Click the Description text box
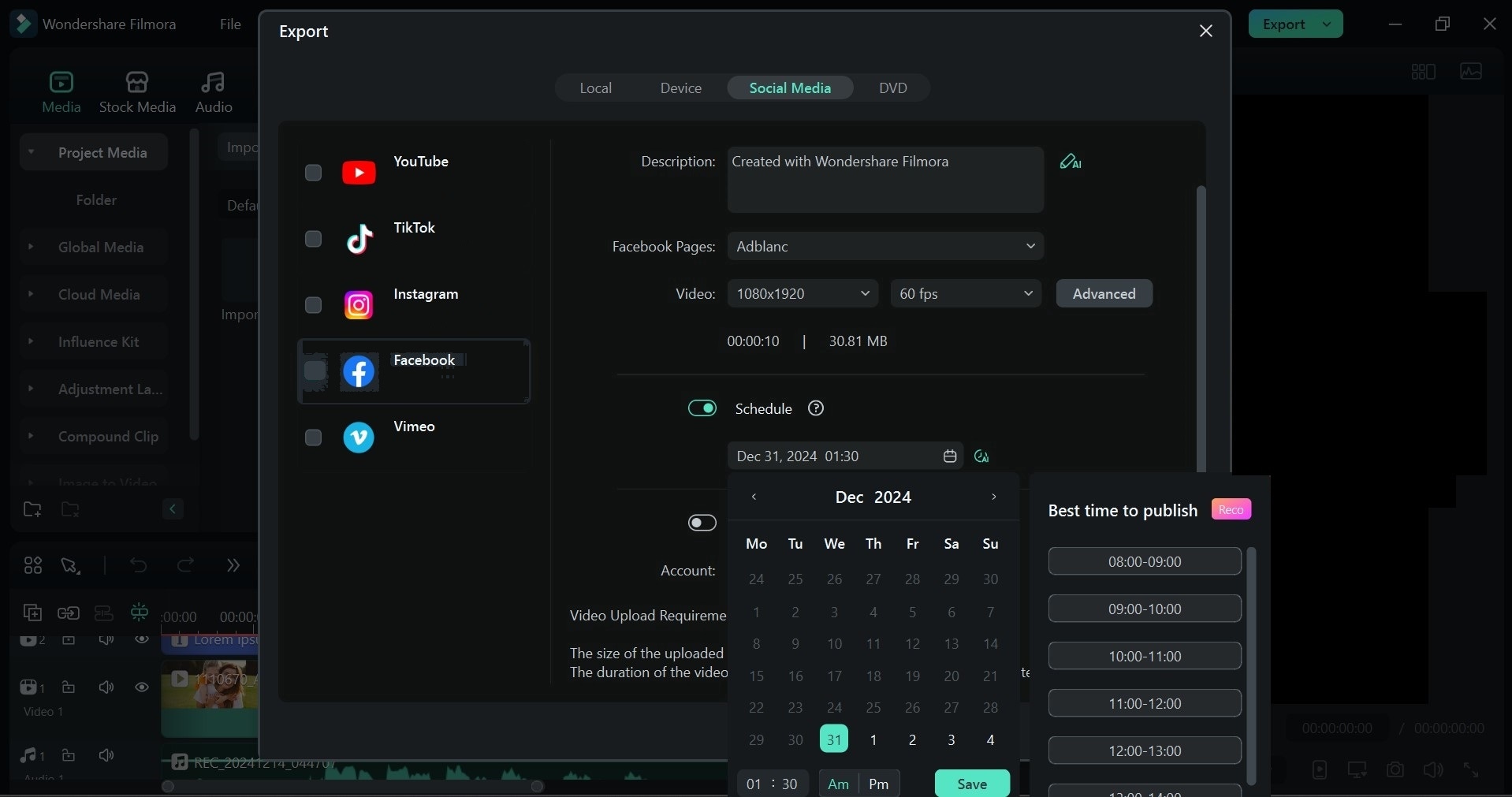Image resolution: width=1512 pixels, height=797 pixels. (x=885, y=179)
